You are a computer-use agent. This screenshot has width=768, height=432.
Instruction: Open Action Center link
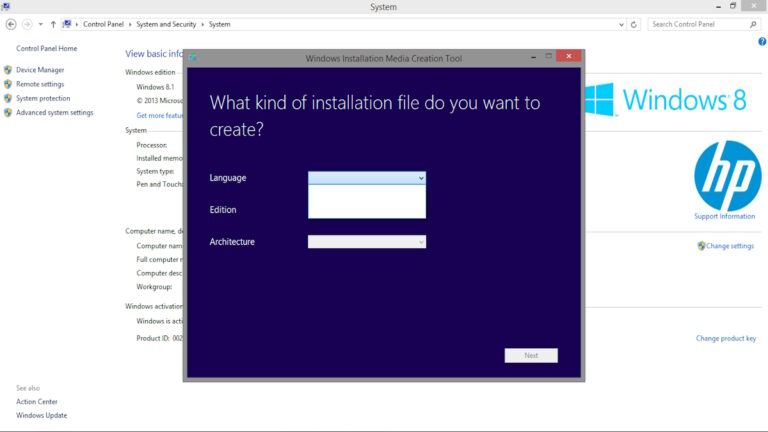pyautogui.click(x=37, y=402)
